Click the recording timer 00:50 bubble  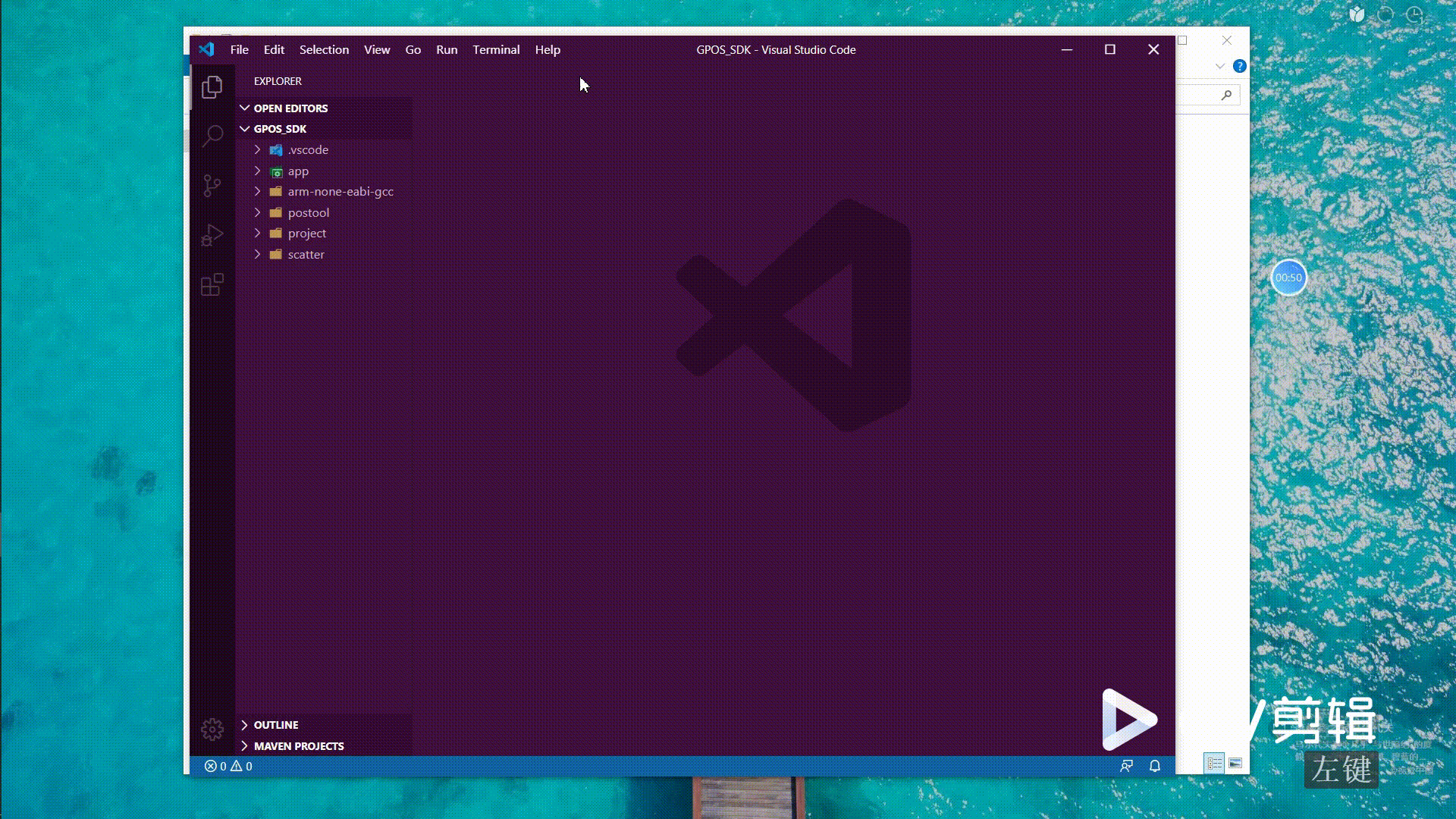[x=1288, y=278]
